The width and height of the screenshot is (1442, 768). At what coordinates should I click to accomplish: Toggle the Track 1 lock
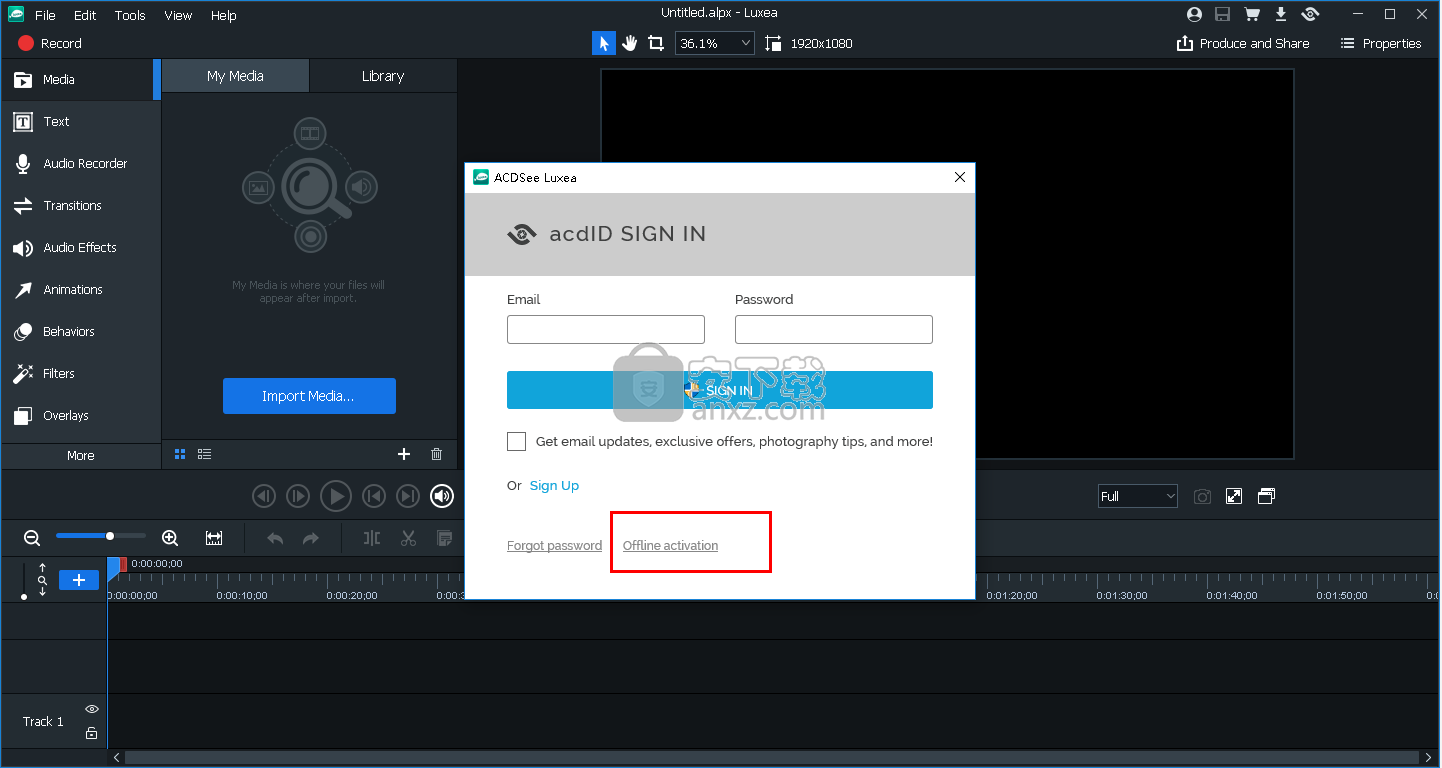pos(92,733)
